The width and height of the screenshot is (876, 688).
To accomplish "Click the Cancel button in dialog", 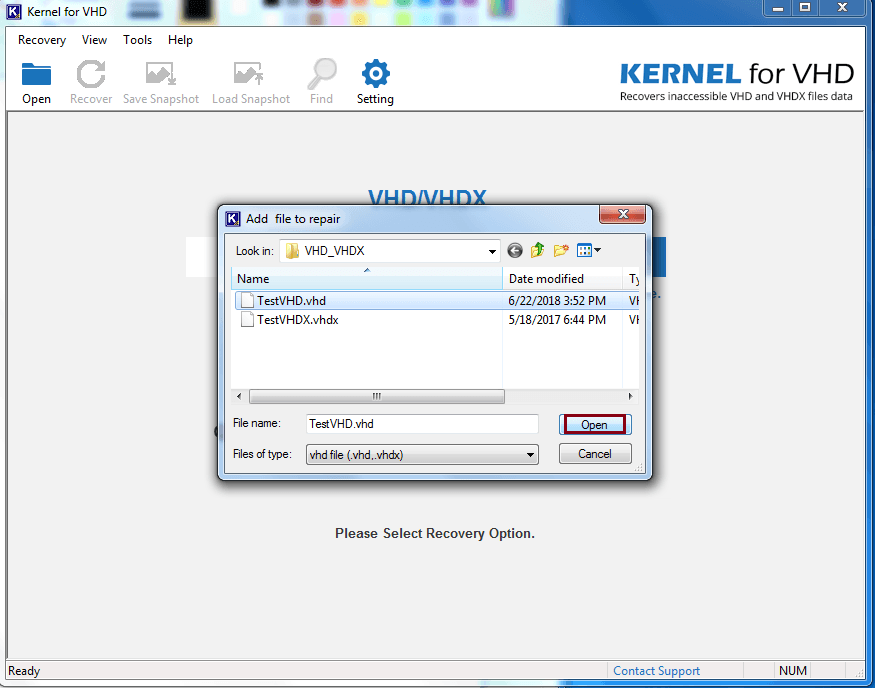I will pyautogui.click(x=595, y=454).
